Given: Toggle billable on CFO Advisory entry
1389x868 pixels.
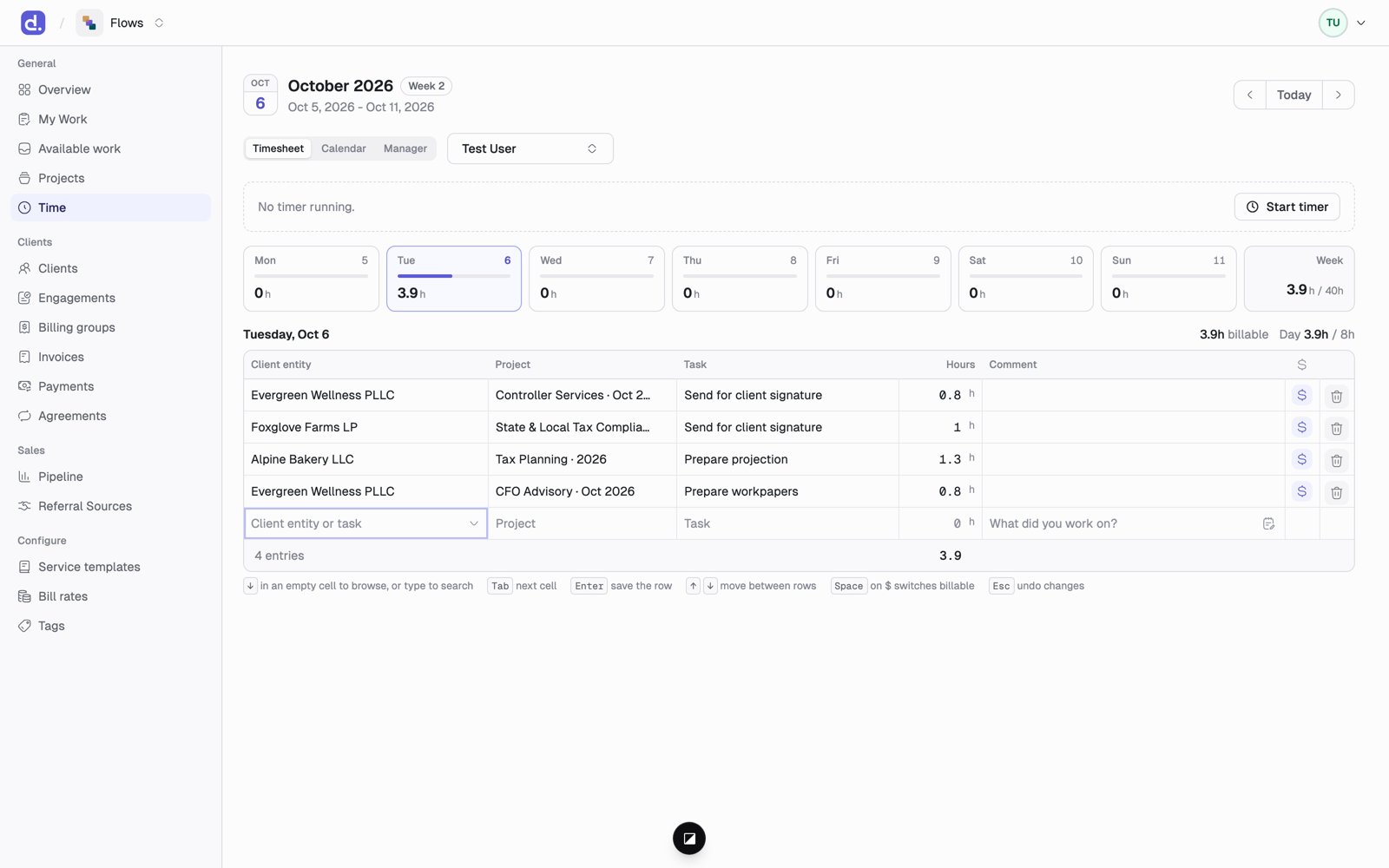Looking at the screenshot, I should pyautogui.click(x=1301, y=491).
